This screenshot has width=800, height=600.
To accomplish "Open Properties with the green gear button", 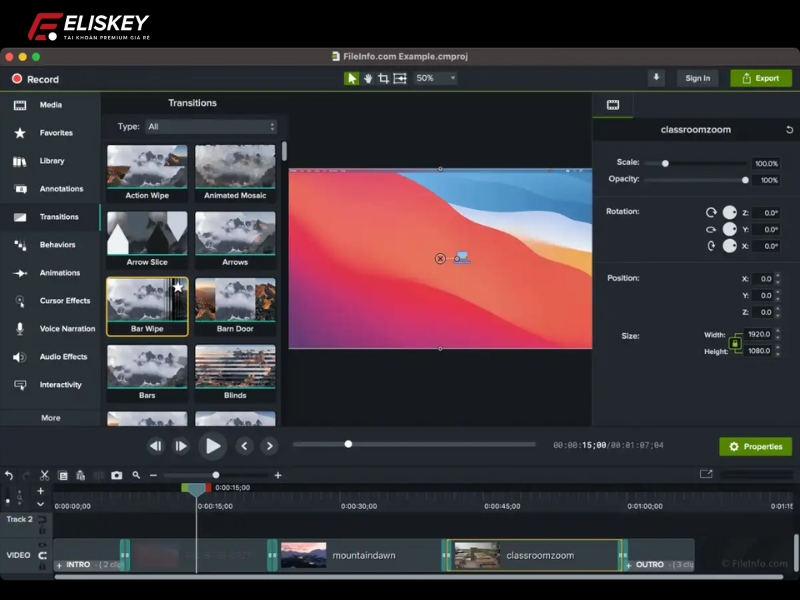I will pyautogui.click(x=755, y=446).
